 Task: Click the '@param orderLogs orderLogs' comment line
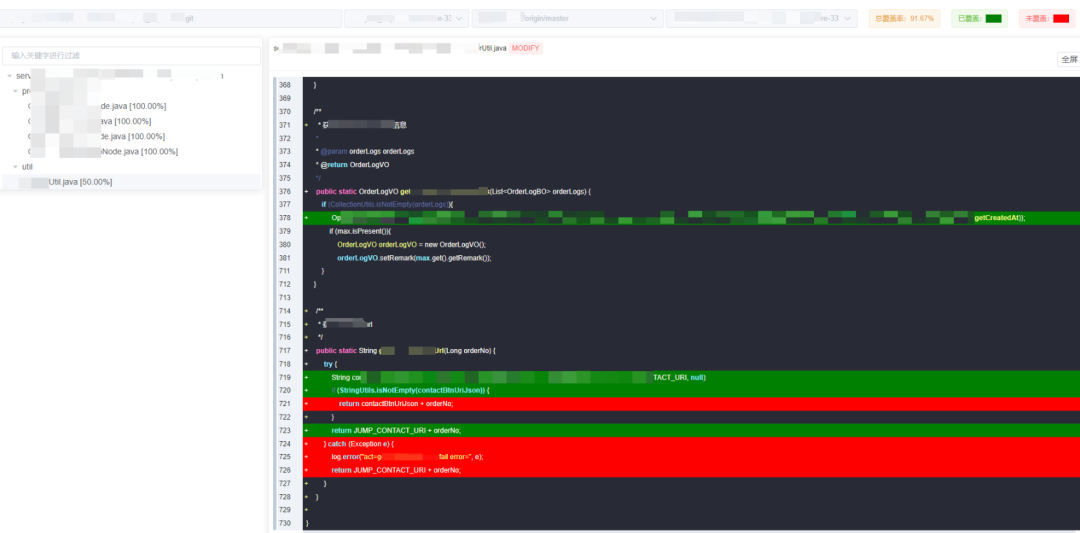[364, 151]
